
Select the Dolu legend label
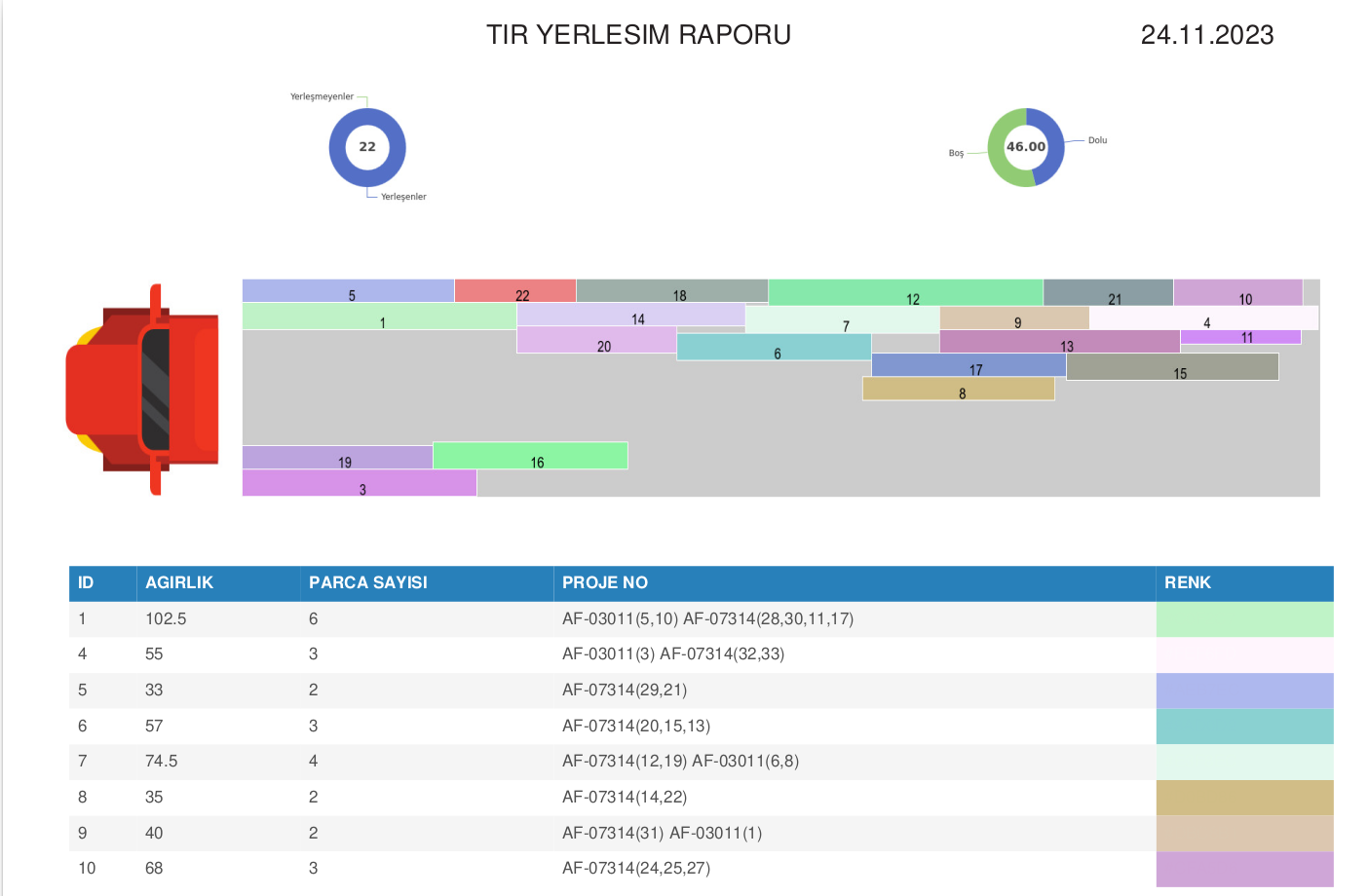(x=1097, y=140)
